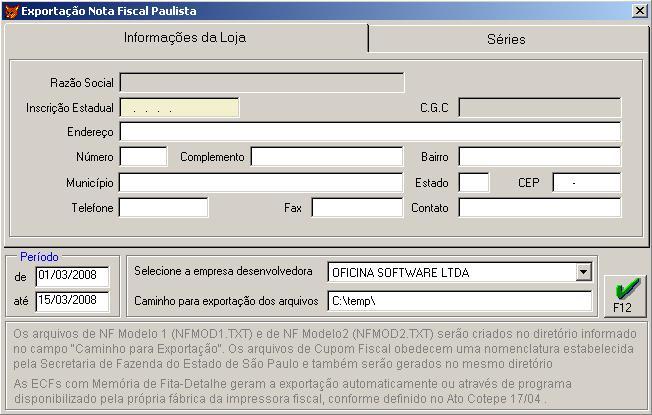Click the CEP field
This screenshot has width=652, height=415.
587,183
